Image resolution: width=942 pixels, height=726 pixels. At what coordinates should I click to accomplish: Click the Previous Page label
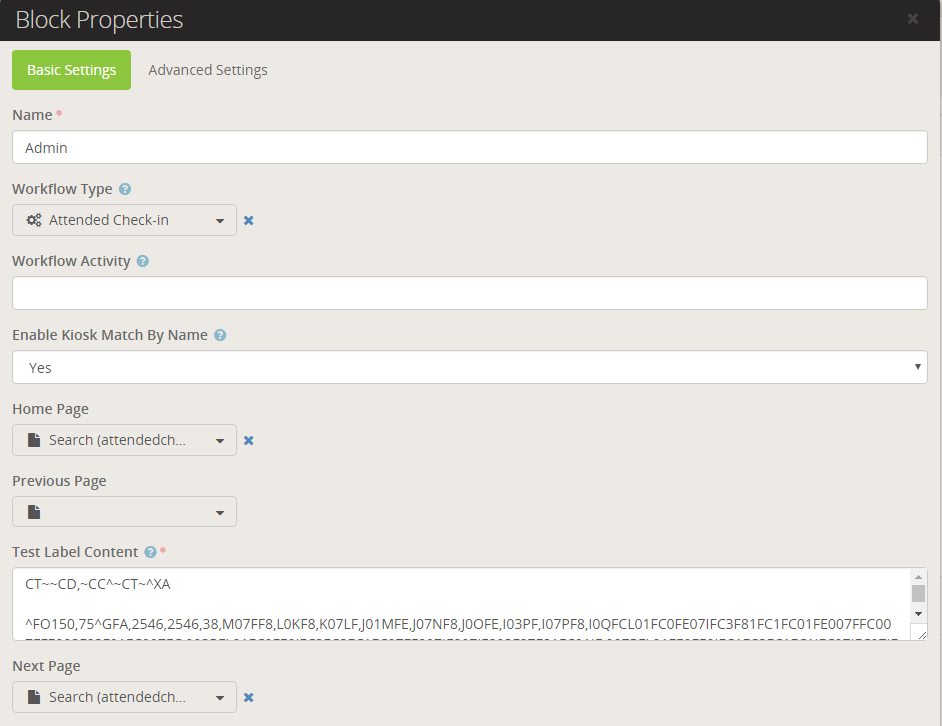(x=59, y=481)
